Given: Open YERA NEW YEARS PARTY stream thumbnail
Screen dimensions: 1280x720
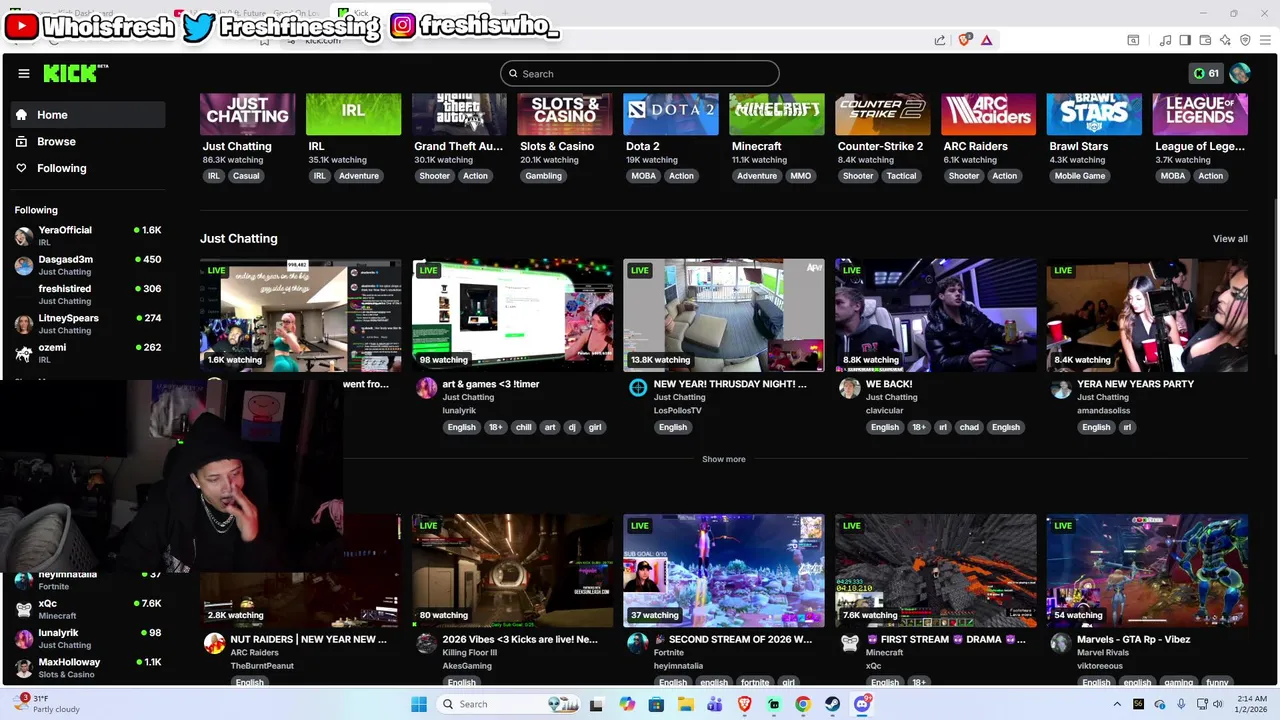Looking at the screenshot, I should point(1147,315).
